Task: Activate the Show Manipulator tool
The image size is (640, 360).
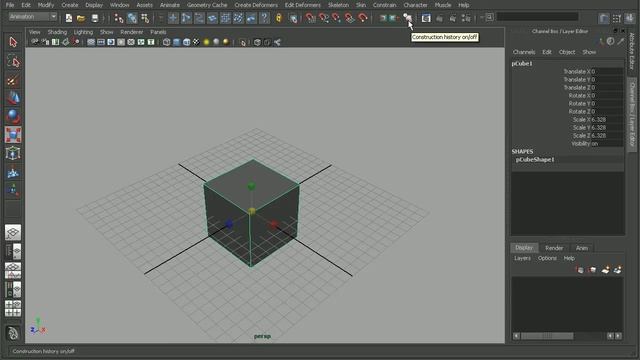Action: (13, 191)
